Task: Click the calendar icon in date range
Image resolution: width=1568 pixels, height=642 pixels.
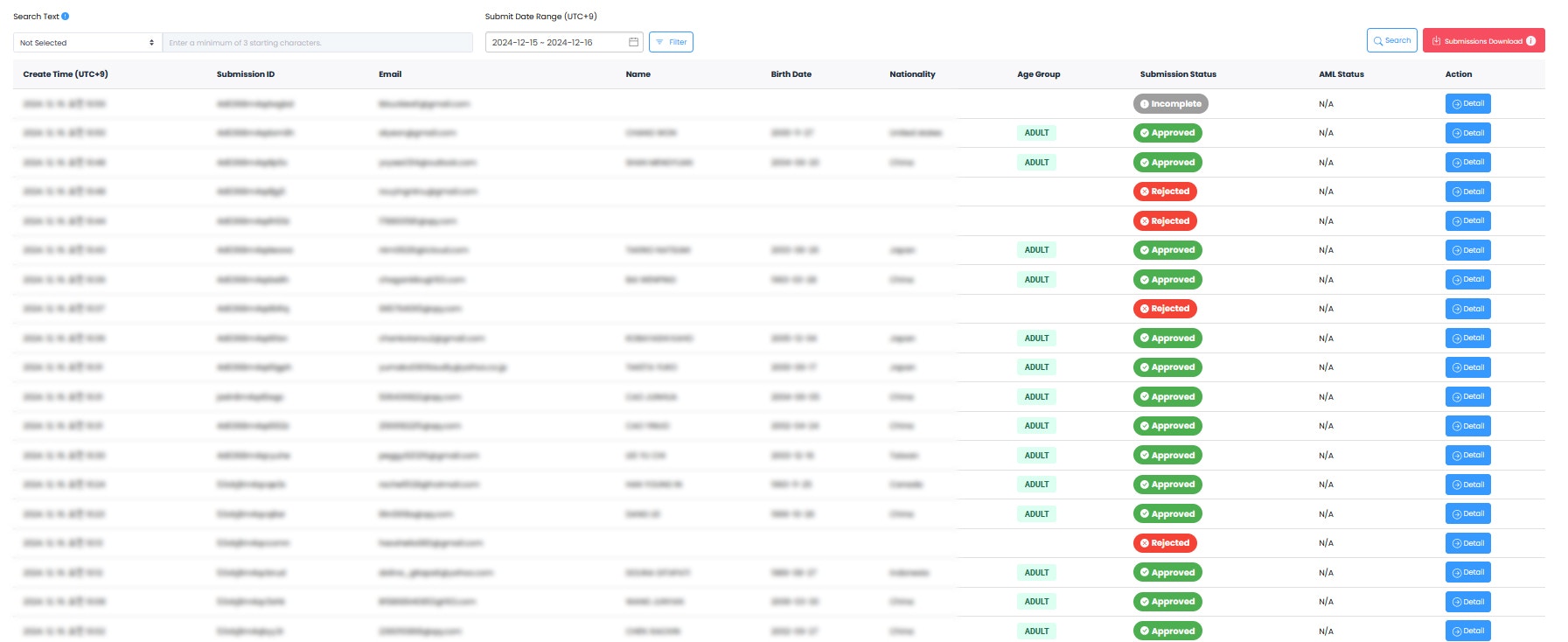Action: [x=633, y=42]
